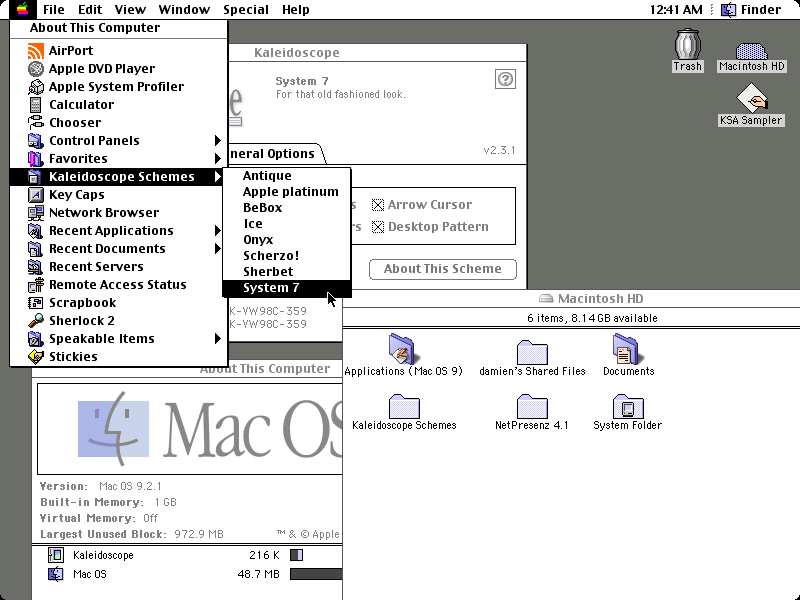Choose the Scherzo! scheme
Viewport: 800px width, 600px height.
click(x=287, y=256)
